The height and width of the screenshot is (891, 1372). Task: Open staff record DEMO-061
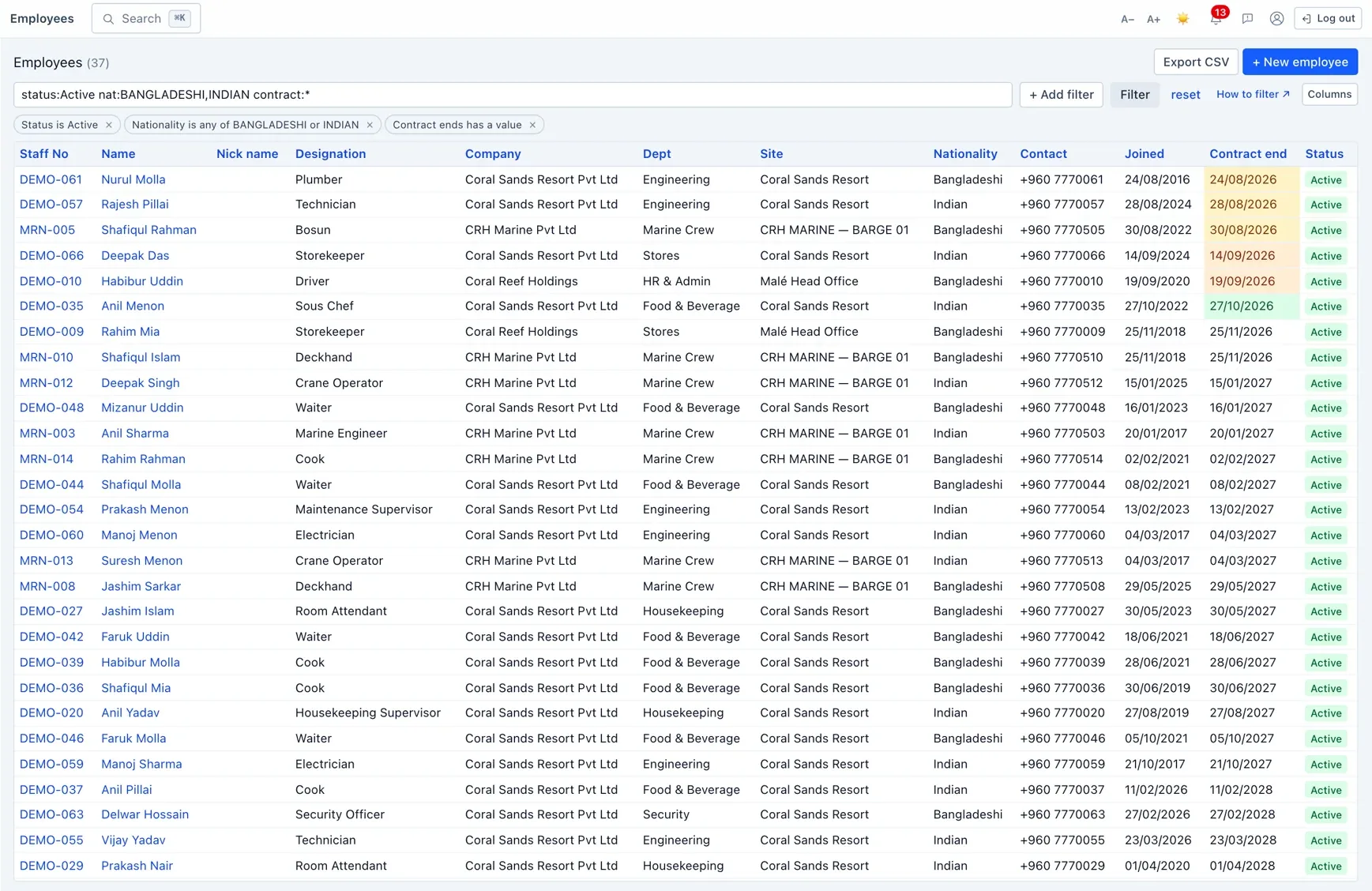(51, 179)
